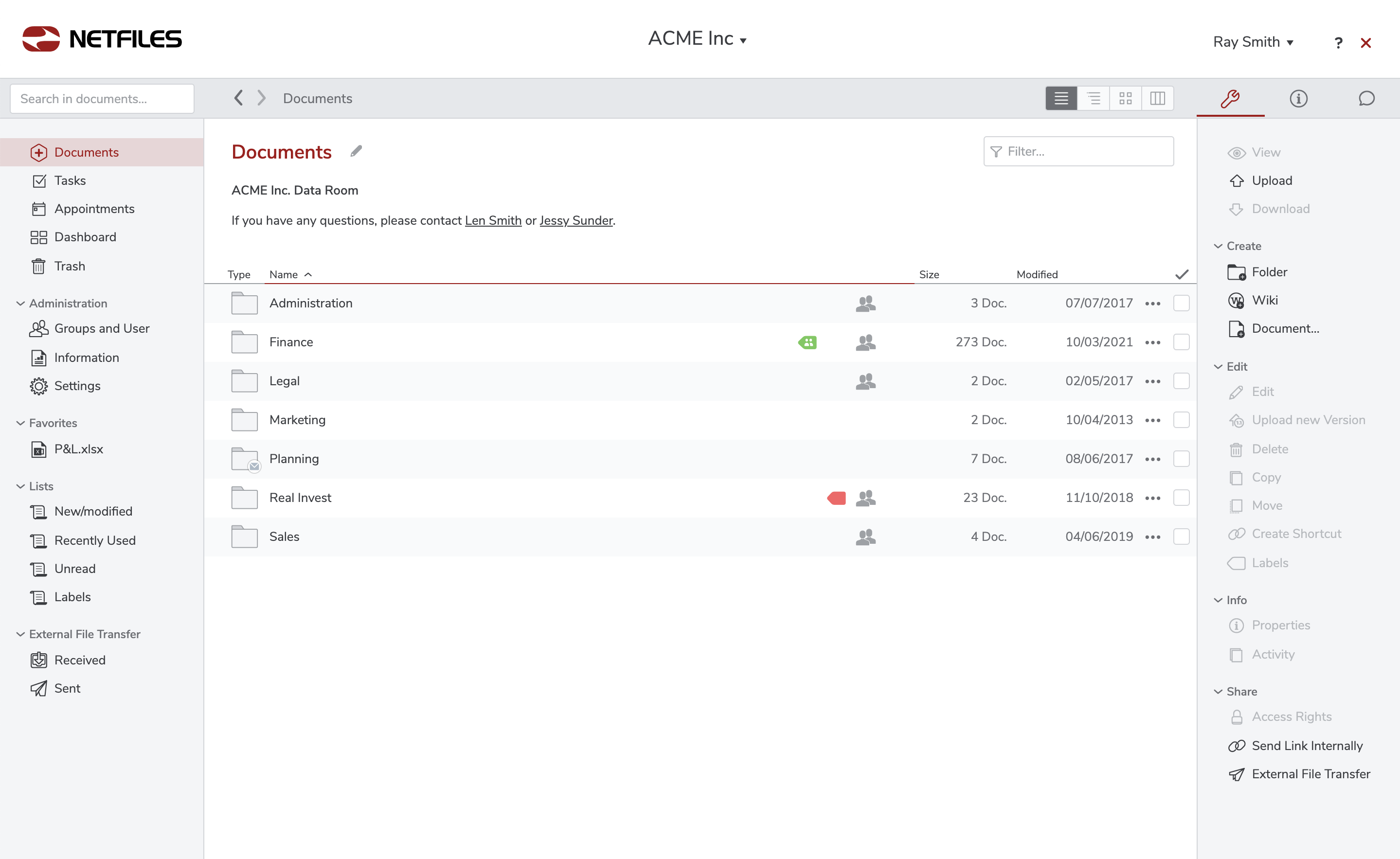The width and height of the screenshot is (1400, 859).
Task: Check the Sales row checkbox
Action: (1181, 537)
